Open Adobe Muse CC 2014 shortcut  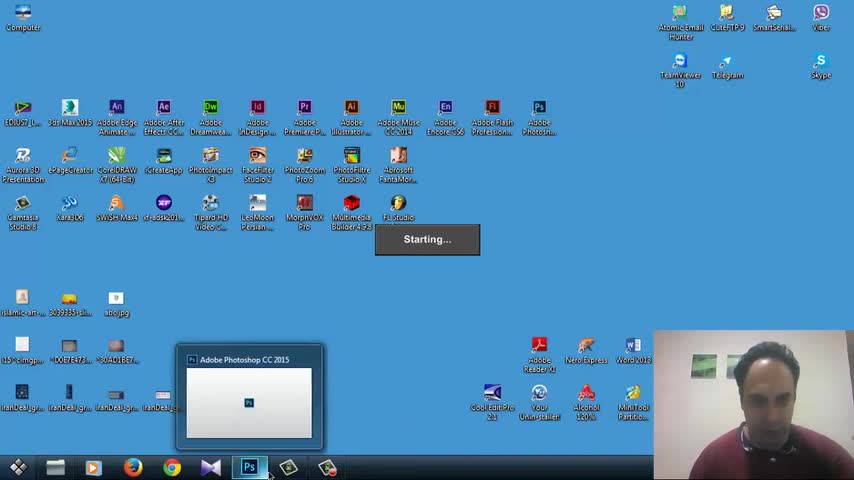click(x=398, y=117)
